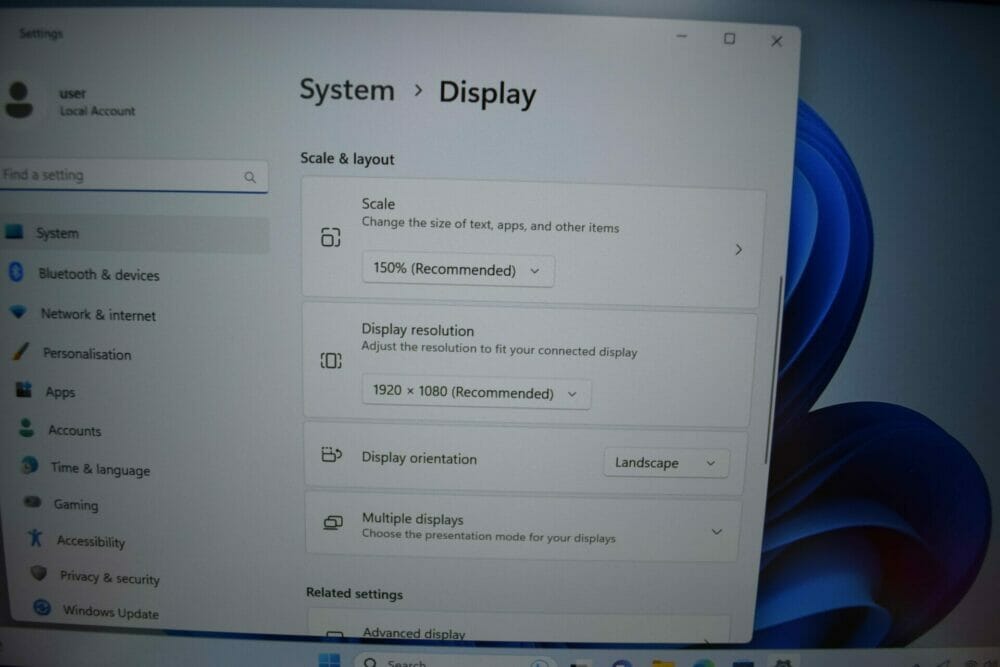The width and height of the screenshot is (1000, 667).
Task: Open the Landscape orientation dropdown
Action: [665, 463]
